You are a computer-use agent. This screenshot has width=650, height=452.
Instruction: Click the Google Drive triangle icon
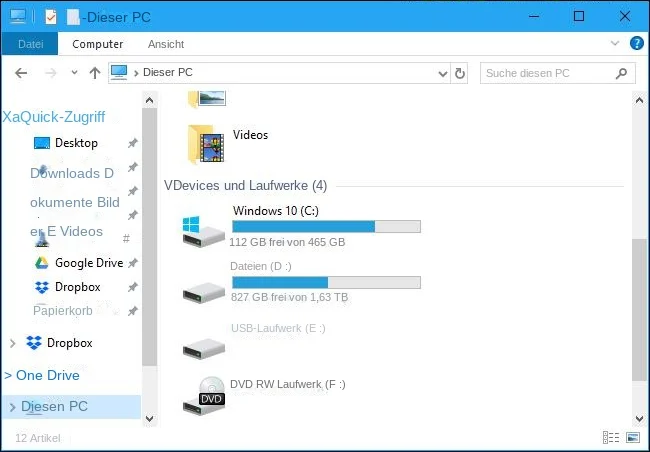click(x=41, y=263)
